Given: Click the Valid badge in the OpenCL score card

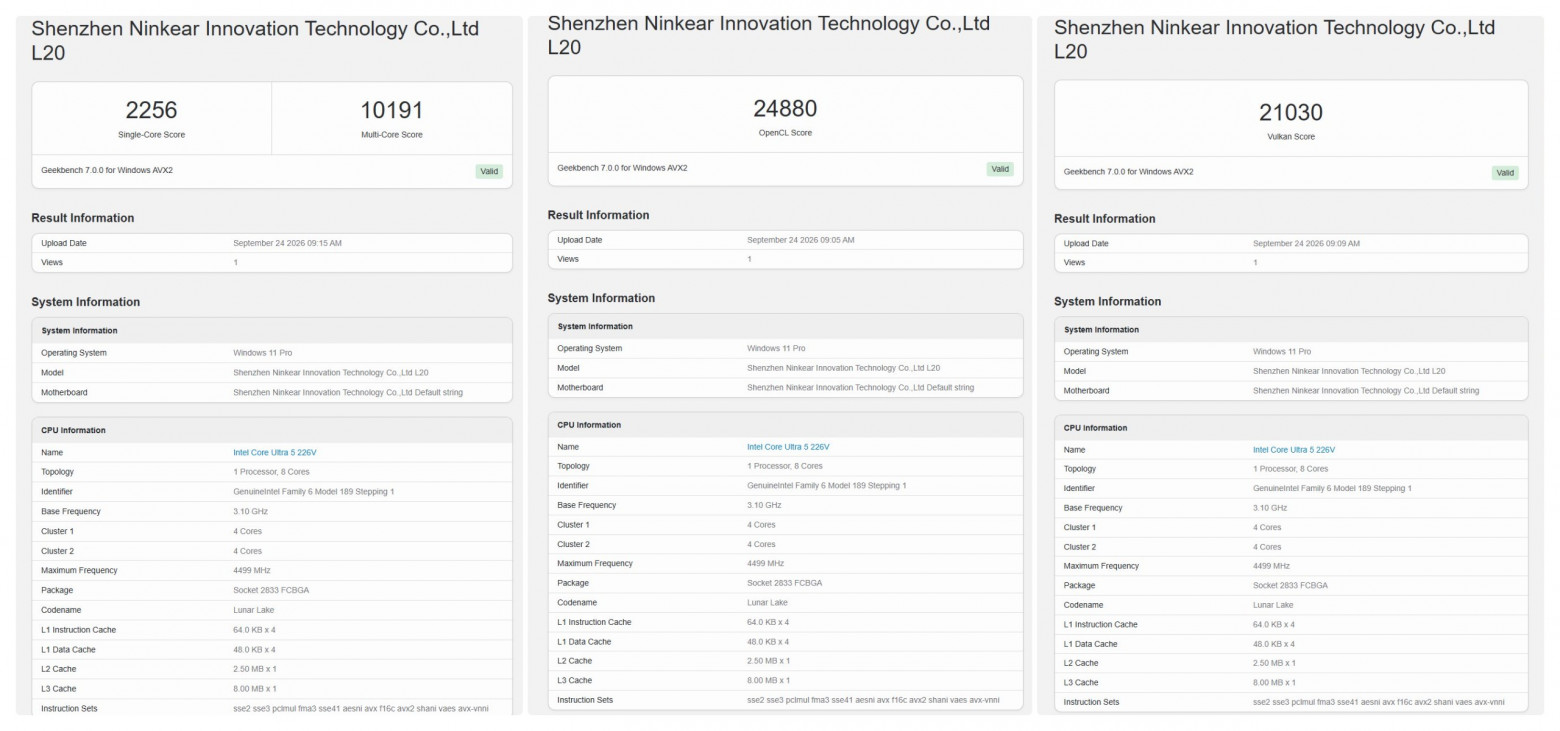Looking at the screenshot, I should (x=1000, y=169).
